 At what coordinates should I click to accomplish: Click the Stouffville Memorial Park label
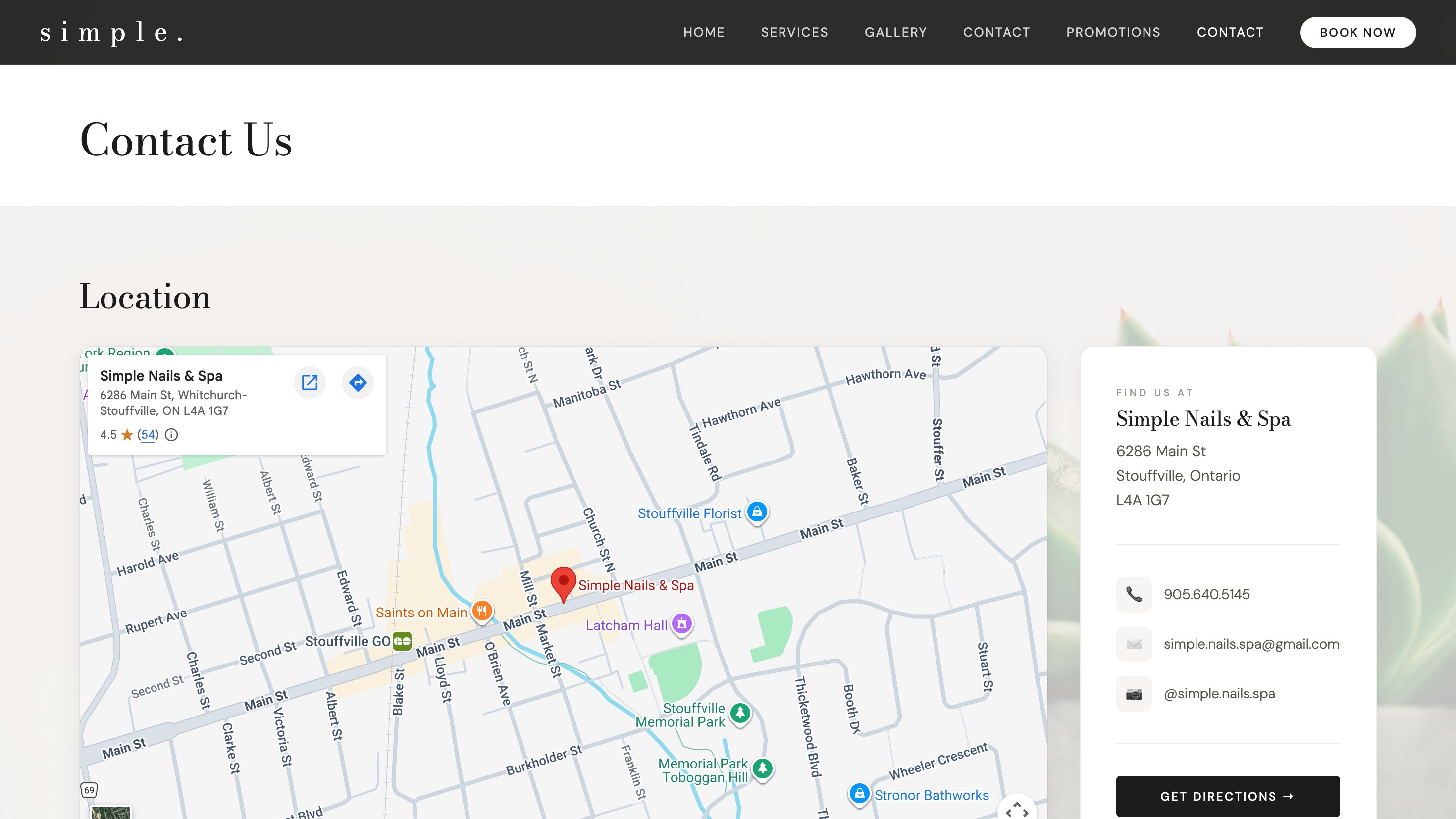tap(680, 715)
